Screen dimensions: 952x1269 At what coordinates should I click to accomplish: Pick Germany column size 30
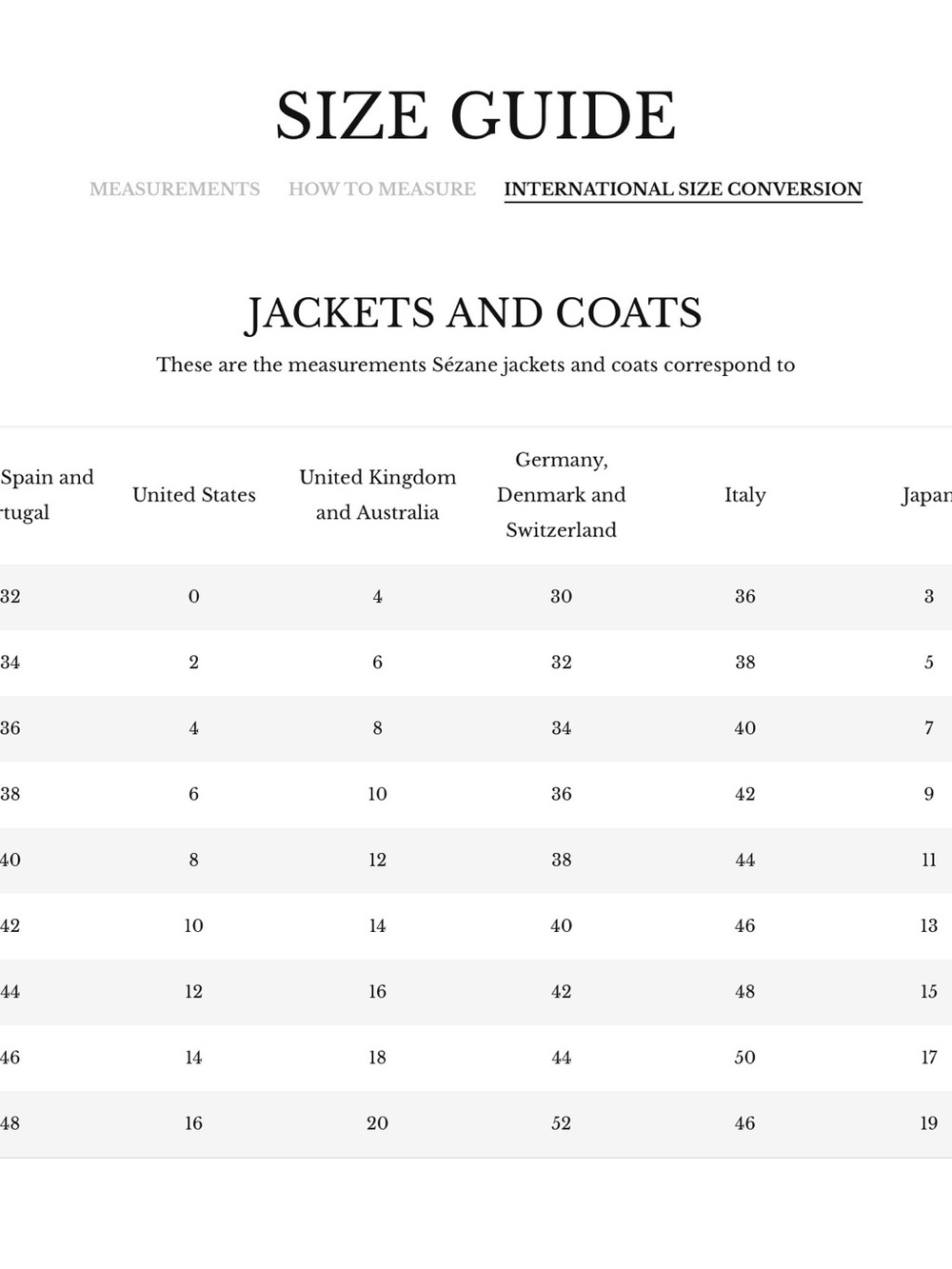(562, 597)
